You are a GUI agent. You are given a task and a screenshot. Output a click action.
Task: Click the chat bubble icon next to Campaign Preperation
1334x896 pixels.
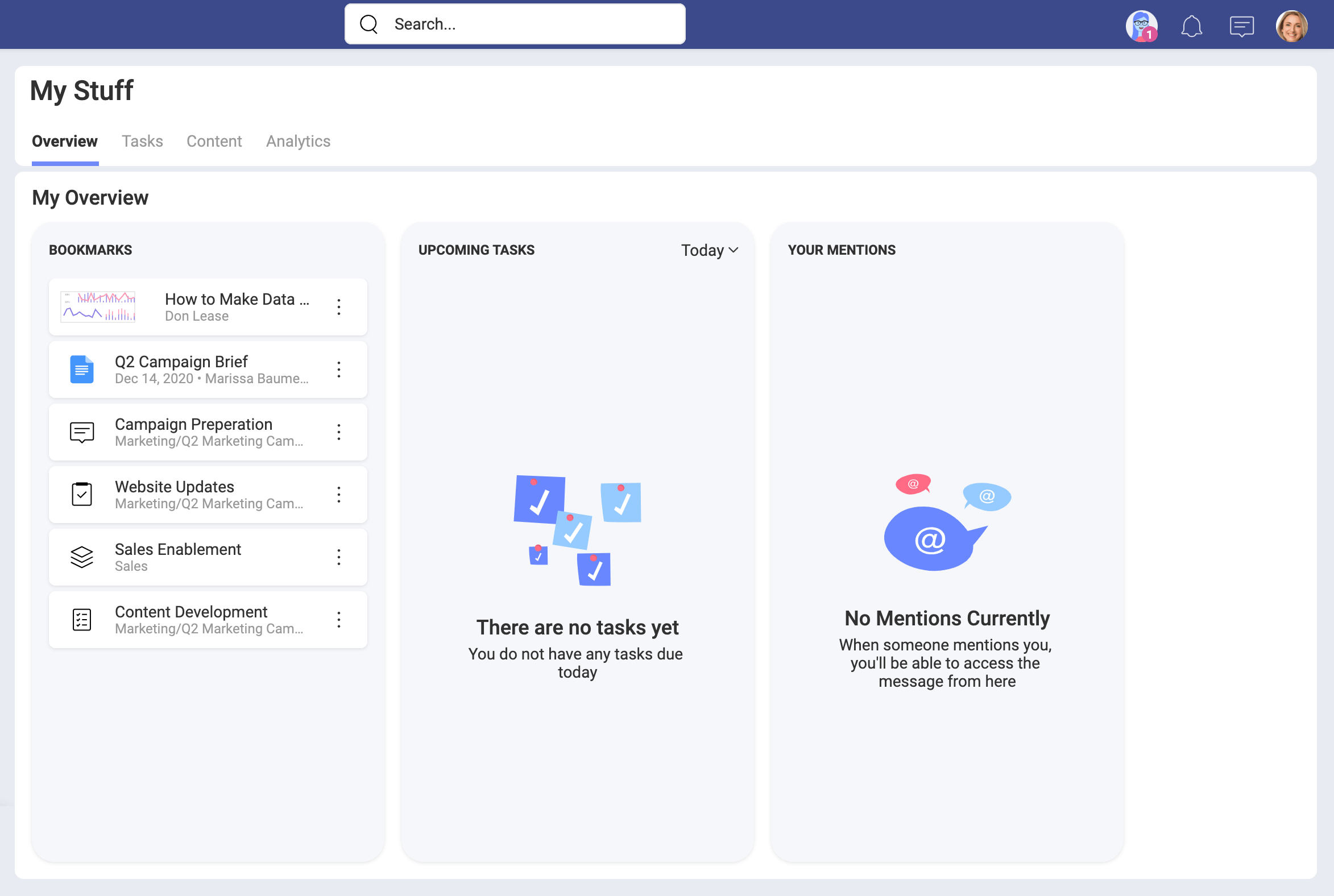tap(81, 431)
